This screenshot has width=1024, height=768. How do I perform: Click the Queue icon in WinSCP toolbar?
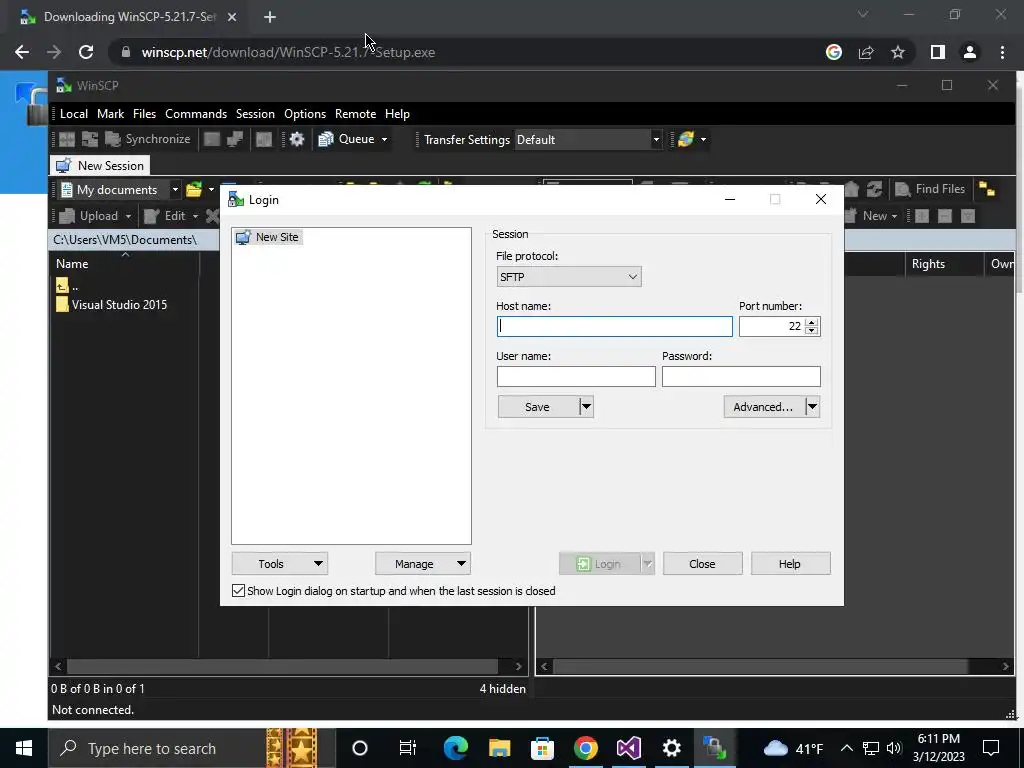coord(325,139)
